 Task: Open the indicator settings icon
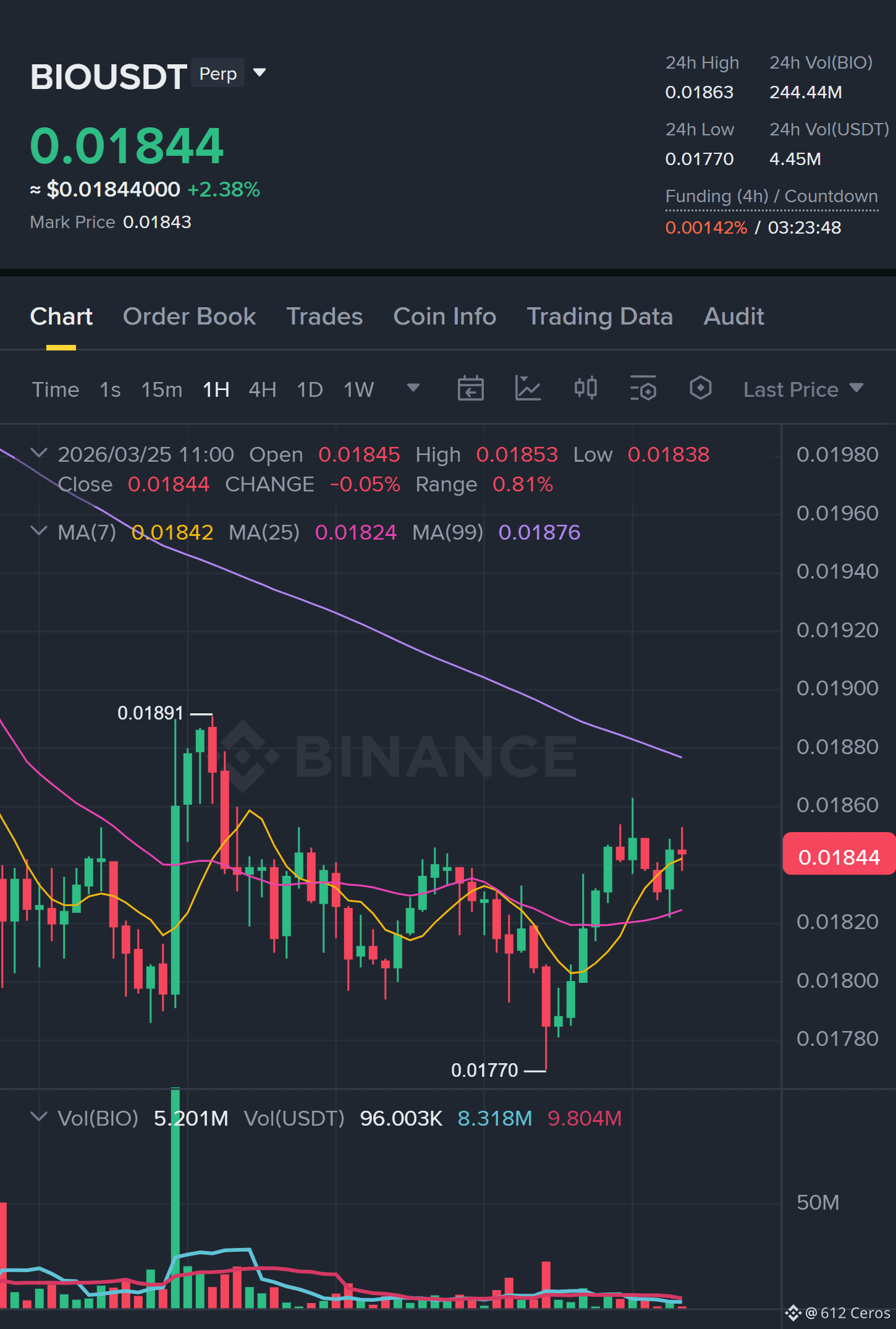pos(643,389)
